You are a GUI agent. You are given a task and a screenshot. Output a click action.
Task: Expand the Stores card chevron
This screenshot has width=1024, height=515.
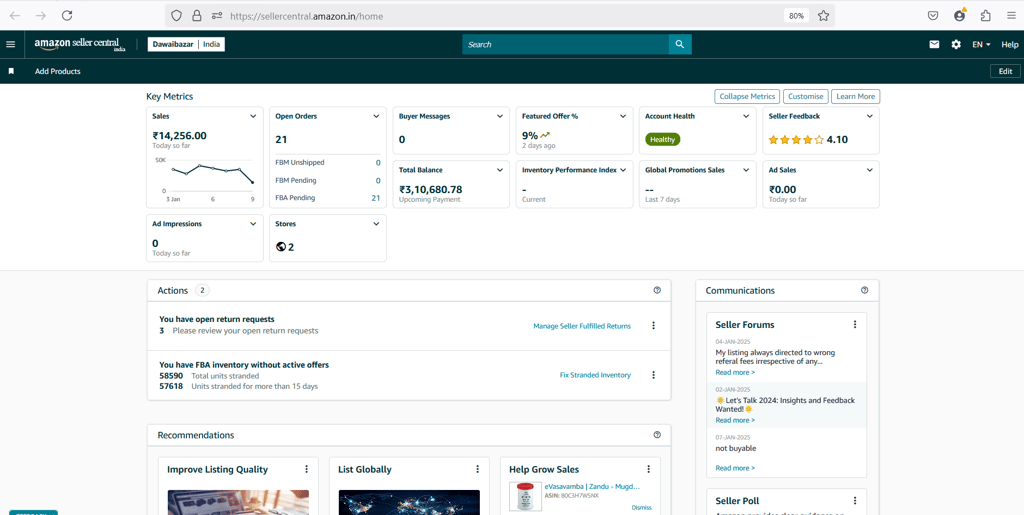pos(376,224)
